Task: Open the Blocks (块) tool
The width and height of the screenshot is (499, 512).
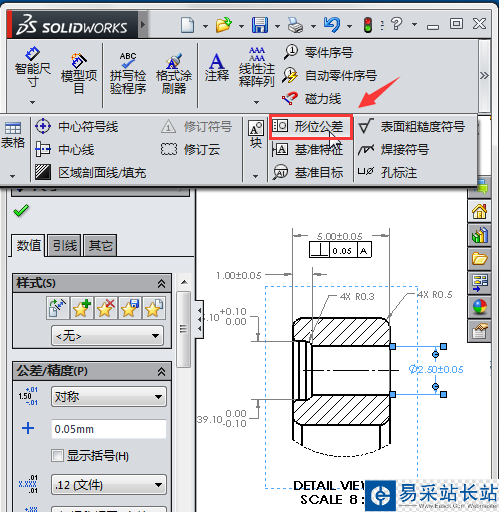Action: point(256,134)
